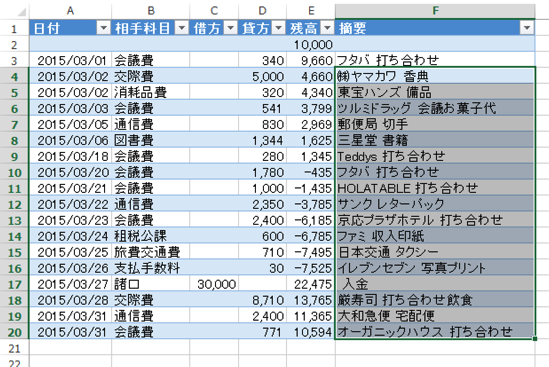Click date cell 2015/03/24
The height and width of the screenshot is (367, 549).
coord(70,236)
